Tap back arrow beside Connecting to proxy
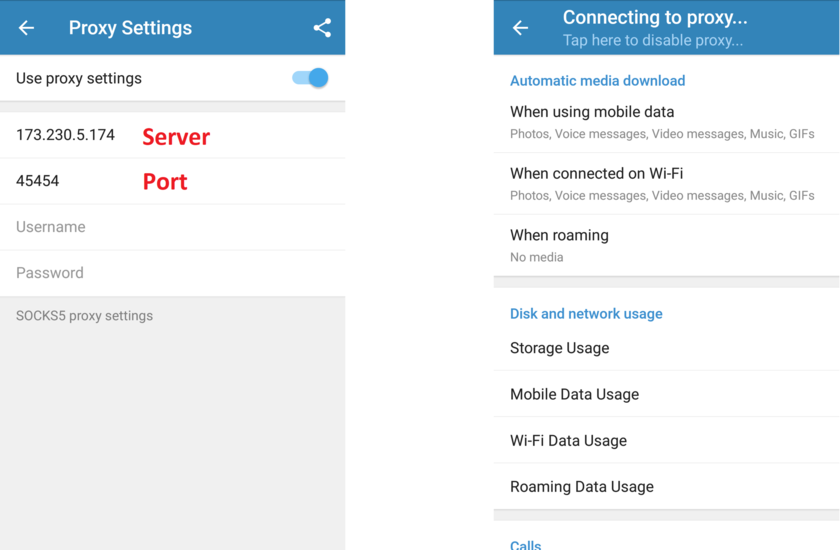 click(x=520, y=28)
